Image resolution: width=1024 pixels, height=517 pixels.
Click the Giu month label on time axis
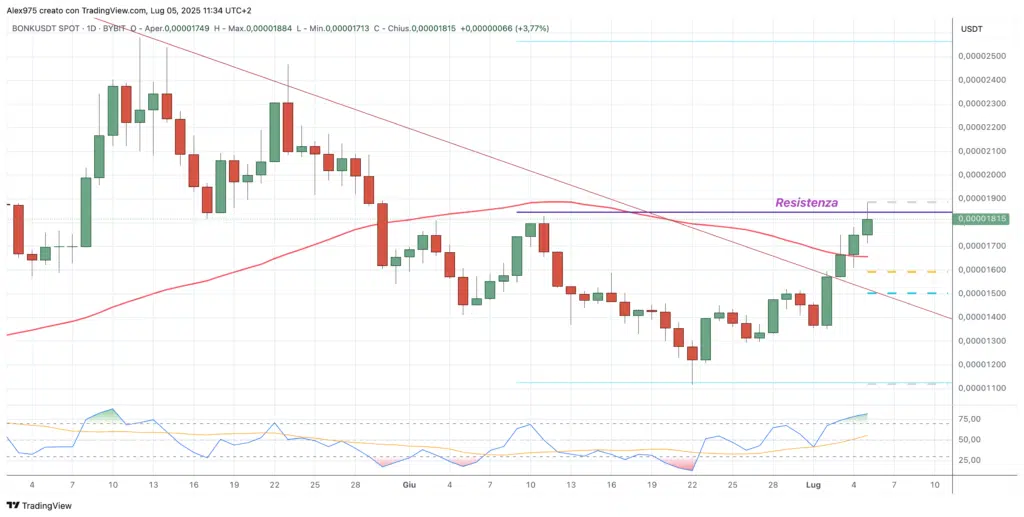coord(408,484)
